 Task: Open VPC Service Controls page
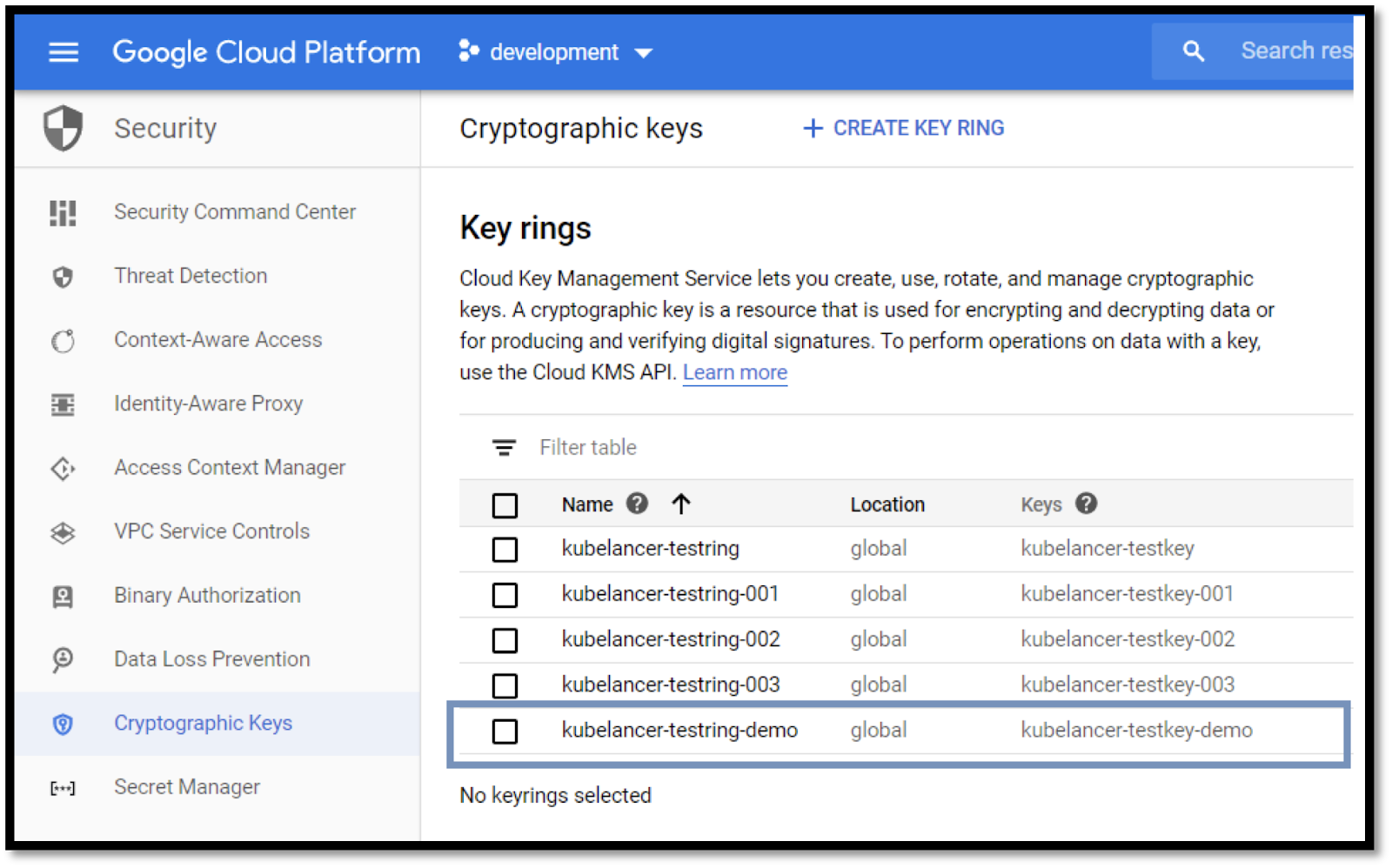coord(211,531)
